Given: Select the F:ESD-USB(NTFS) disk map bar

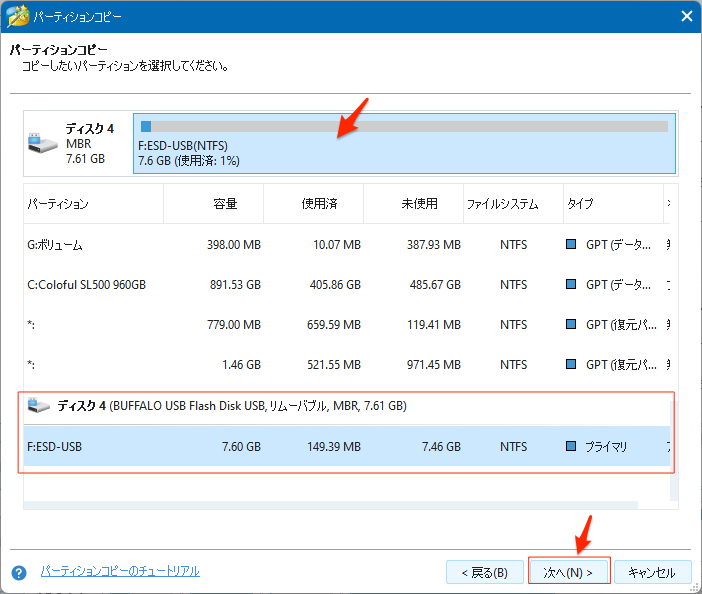Looking at the screenshot, I should (x=404, y=143).
